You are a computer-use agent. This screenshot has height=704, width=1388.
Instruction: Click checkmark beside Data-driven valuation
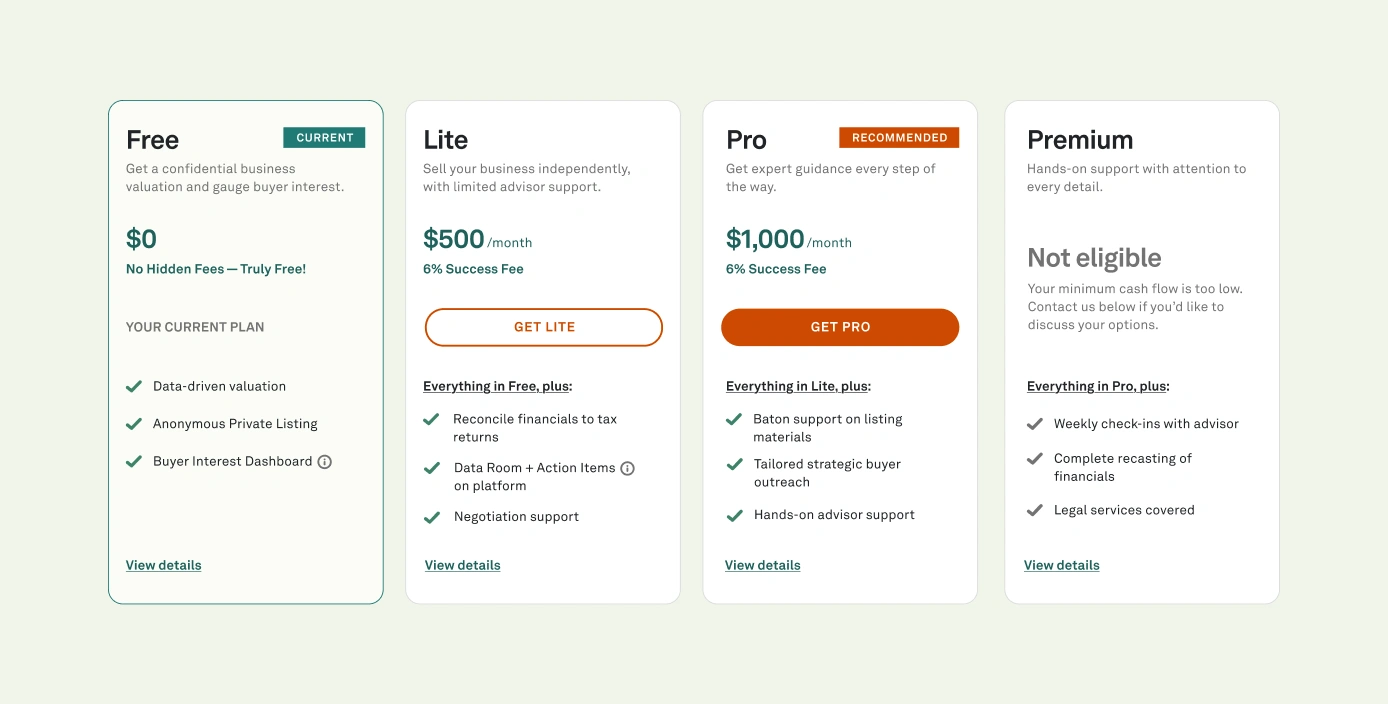click(x=134, y=386)
